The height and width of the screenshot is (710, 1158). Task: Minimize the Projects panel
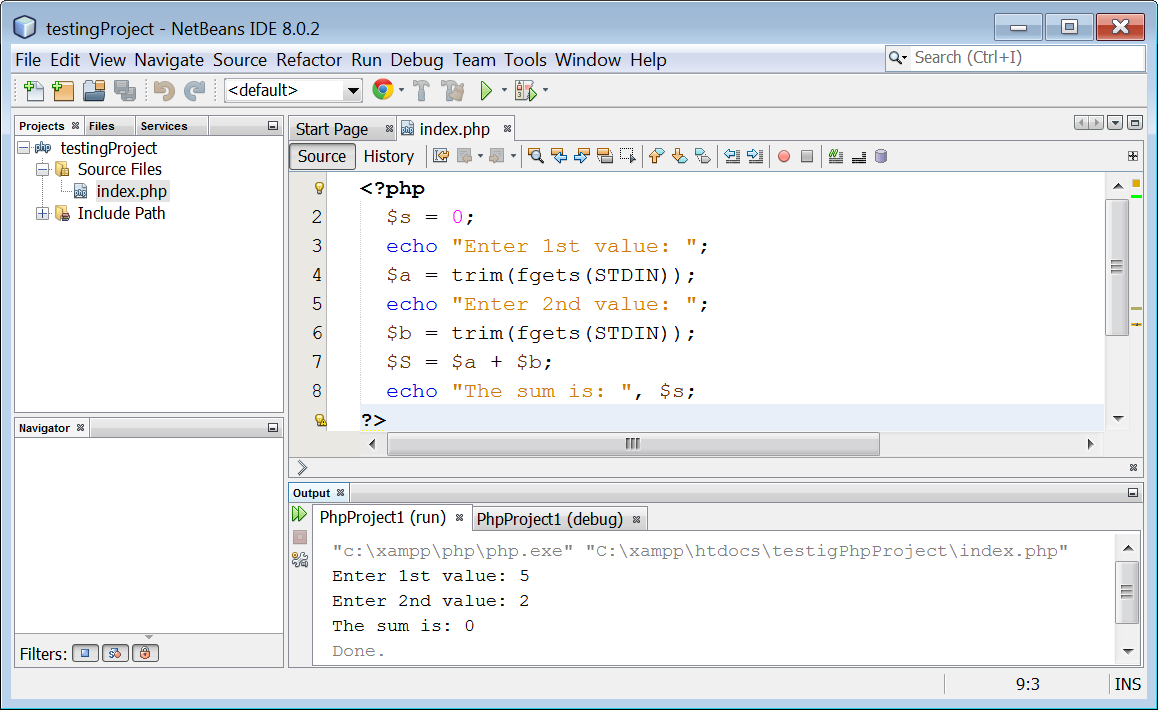[x=273, y=126]
